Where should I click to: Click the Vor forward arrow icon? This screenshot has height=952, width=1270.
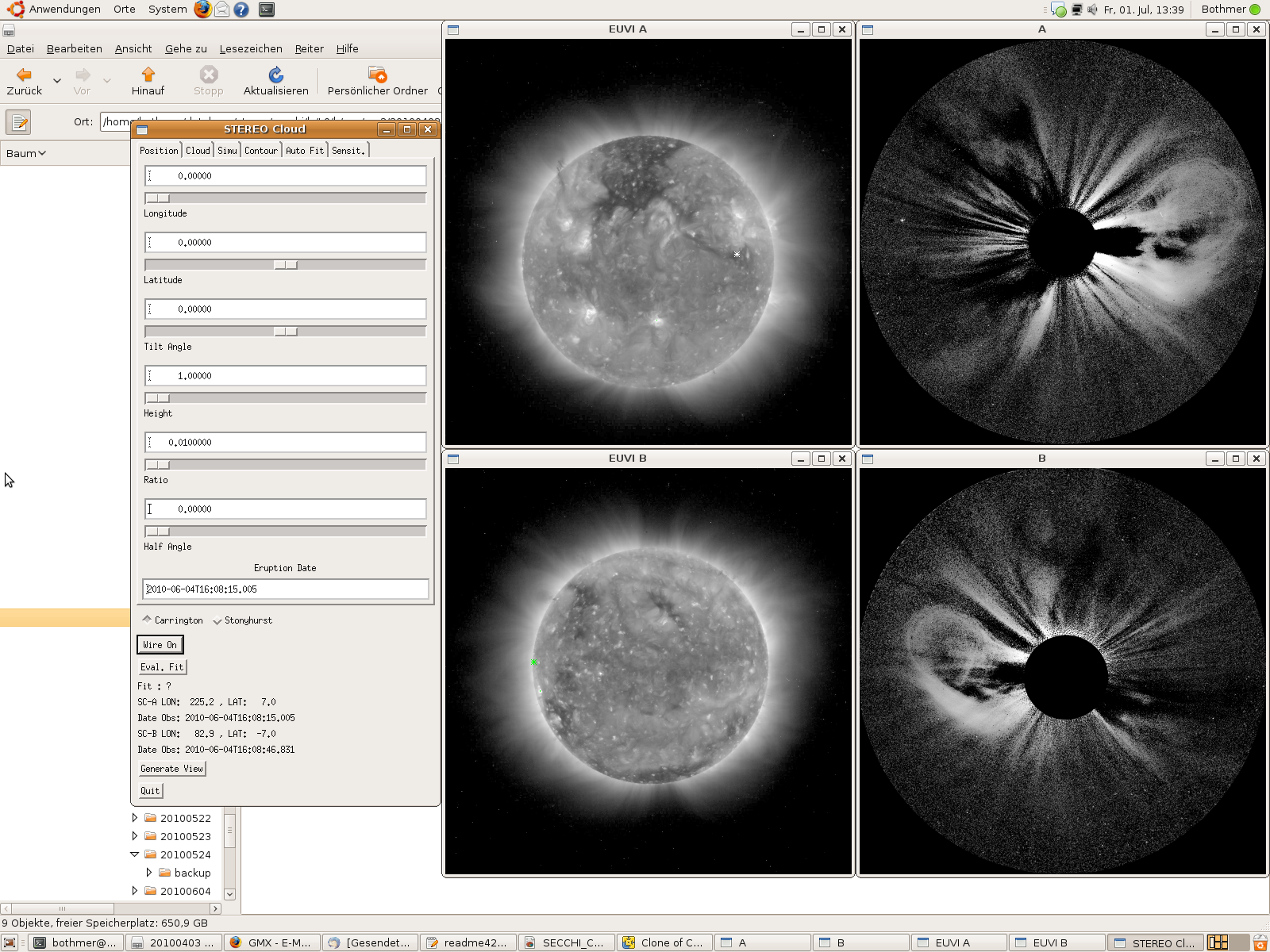click(82, 75)
